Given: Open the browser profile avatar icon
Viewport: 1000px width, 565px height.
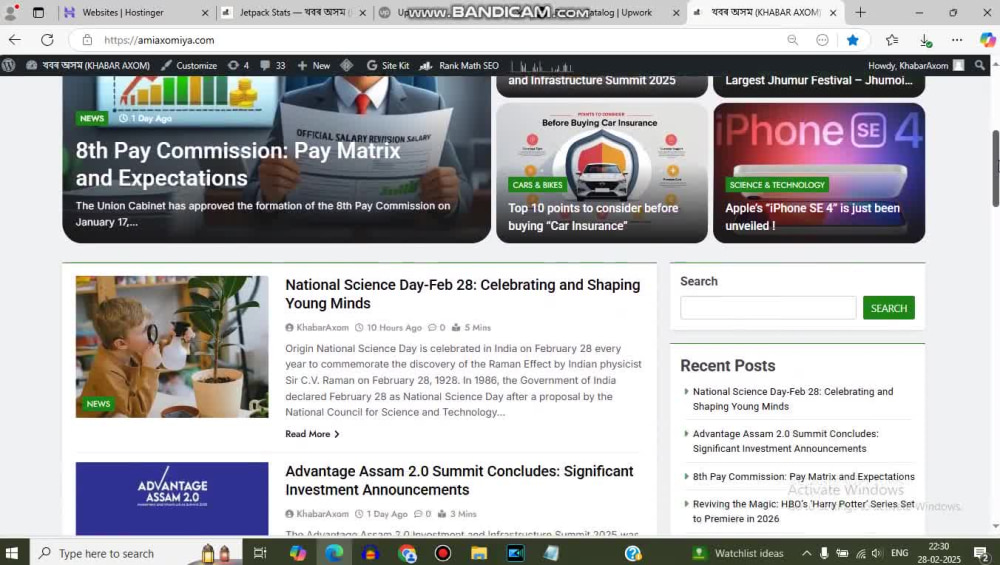Looking at the screenshot, I should coord(11,12).
